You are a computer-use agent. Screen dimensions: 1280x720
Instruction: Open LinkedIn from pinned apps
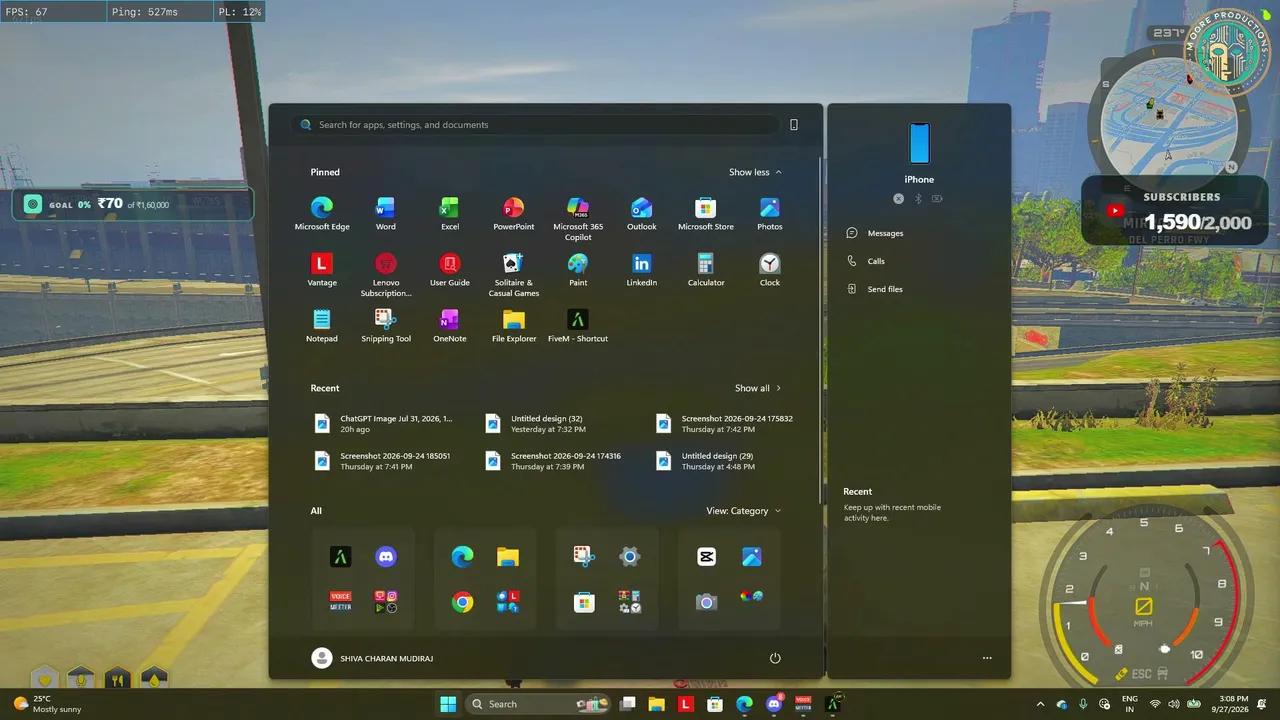point(642,270)
